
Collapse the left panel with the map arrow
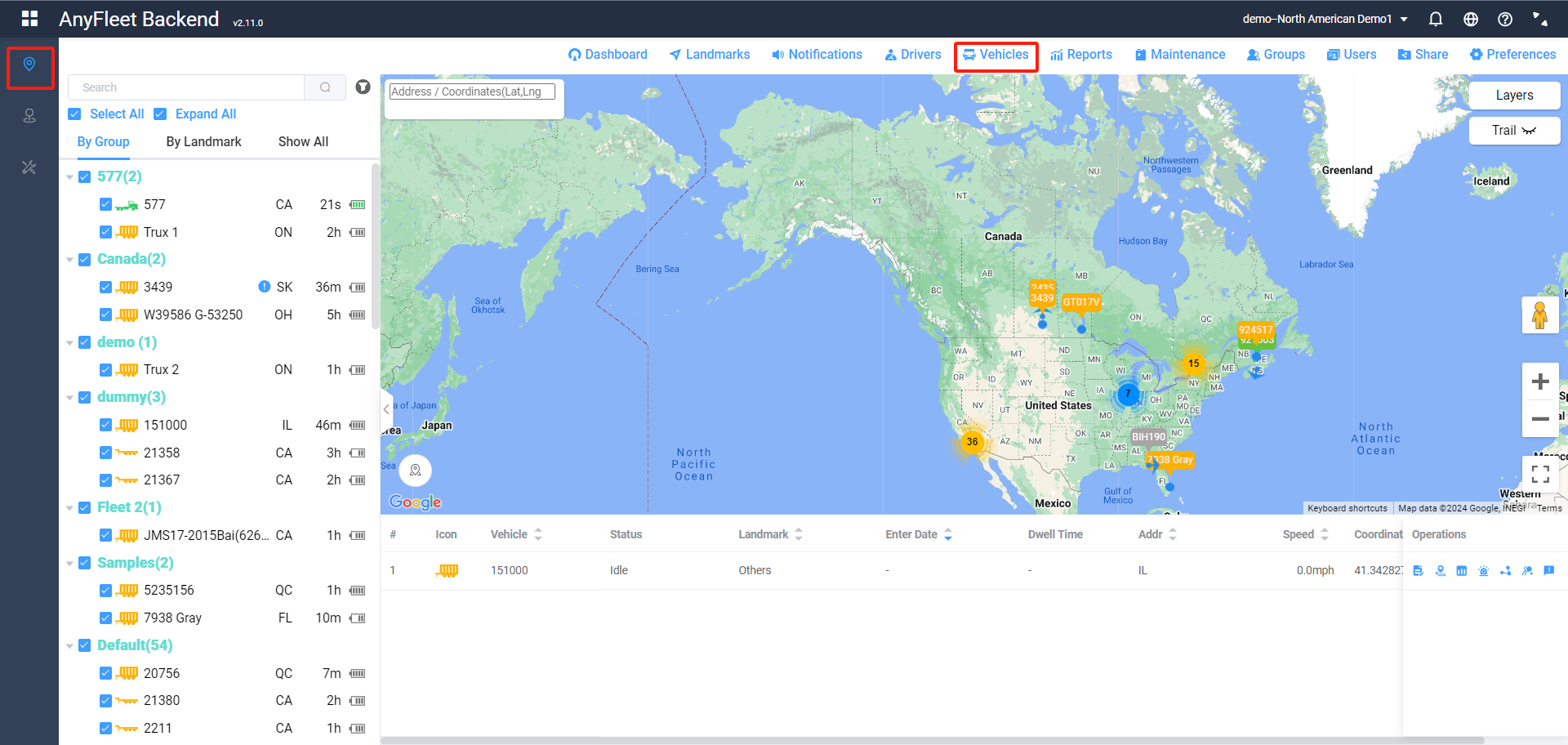[386, 408]
